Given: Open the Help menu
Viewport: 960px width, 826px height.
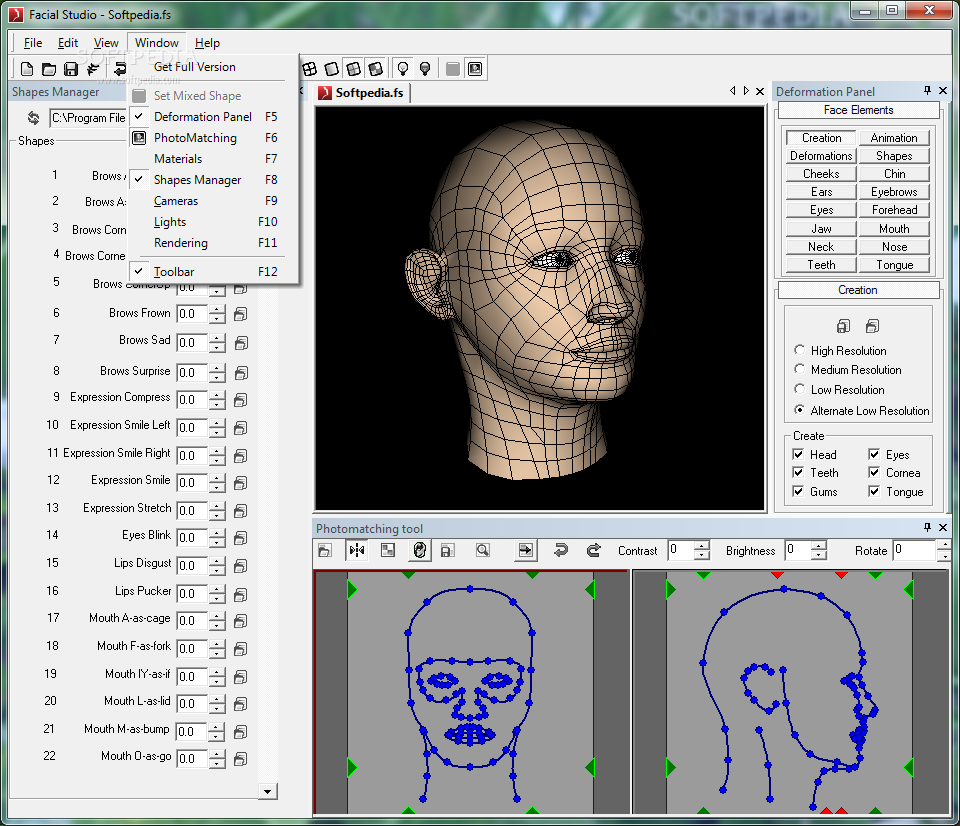Looking at the screenshot, I should (207, 43).
